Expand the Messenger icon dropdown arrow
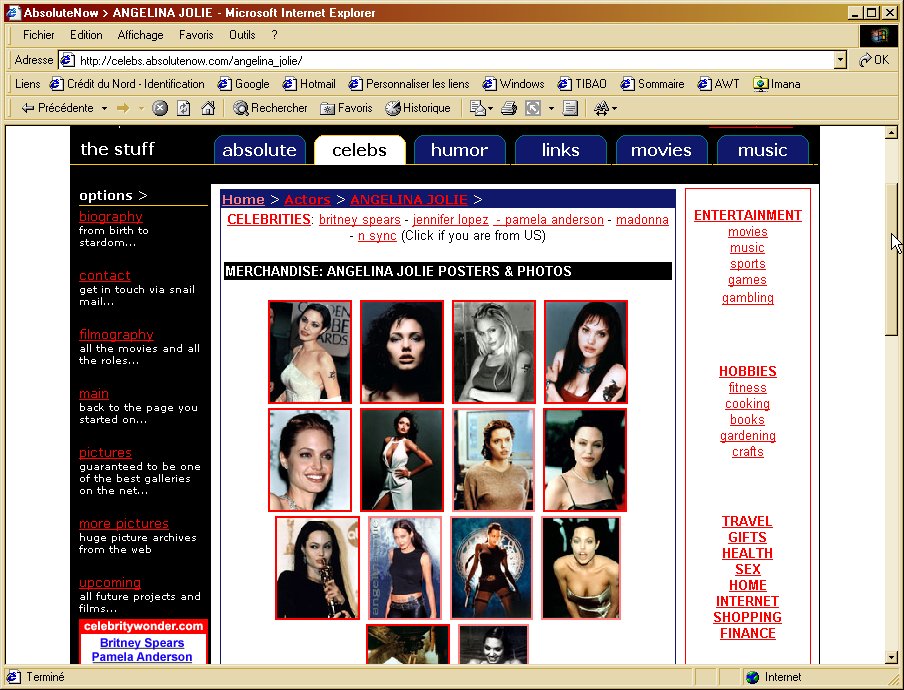Viewport: 904px width, 690px height. pyautogui.click(x=614, y=108)
